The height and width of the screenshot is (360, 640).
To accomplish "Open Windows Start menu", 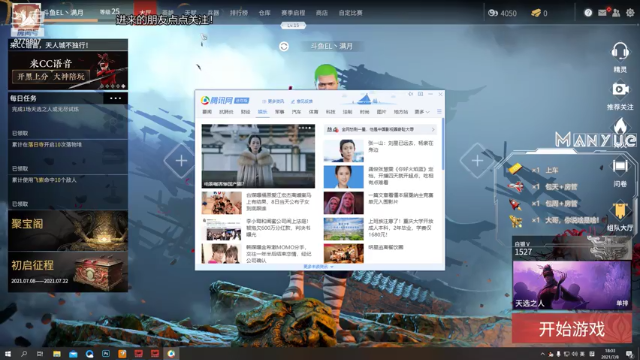I will pyautogui.click(x=8, y=353).
